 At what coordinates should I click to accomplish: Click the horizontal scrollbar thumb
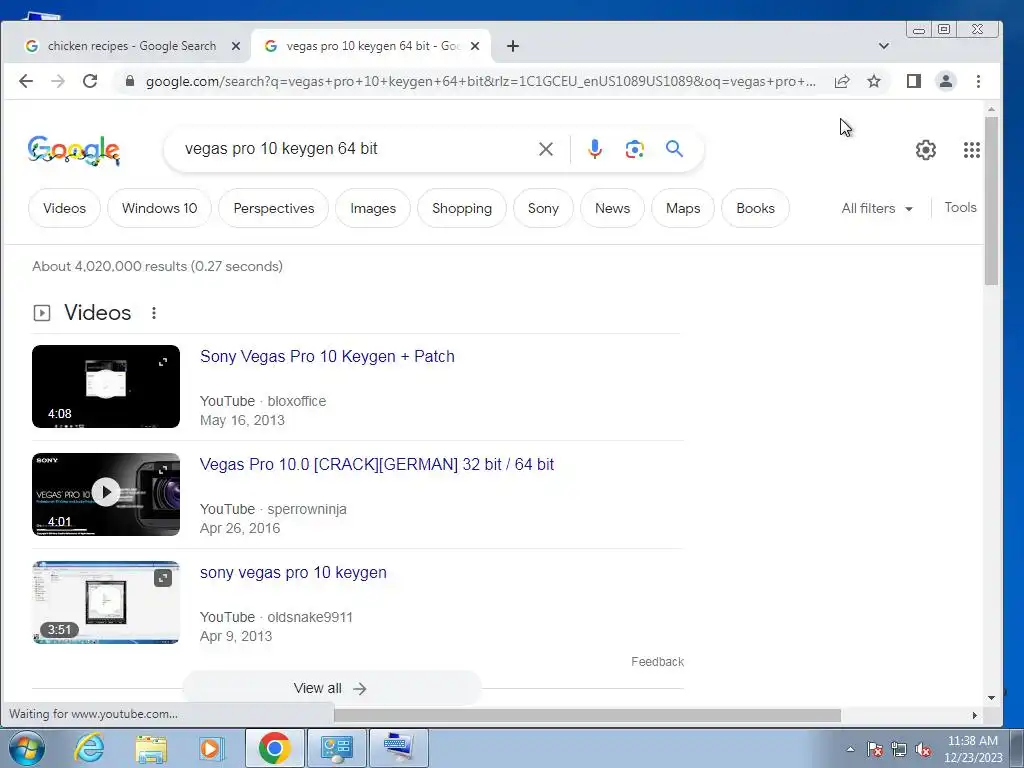(587, 715)
